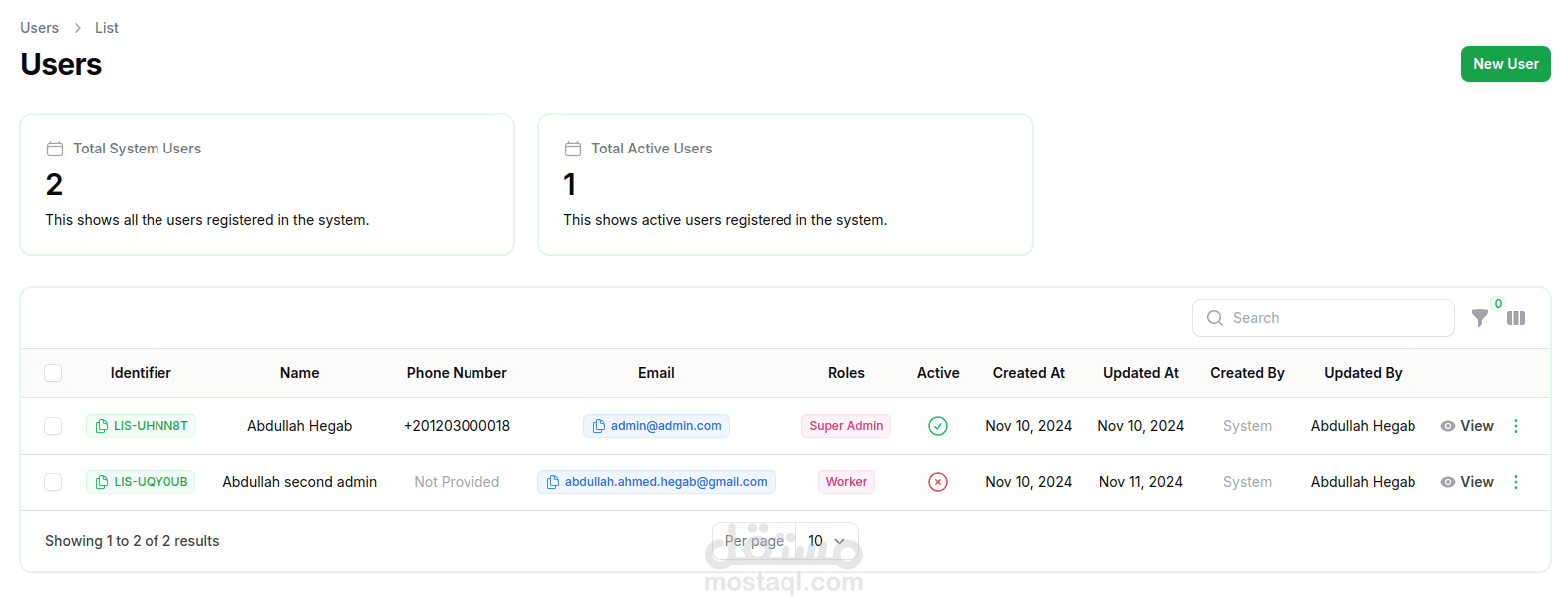The width and height of the screenshot is (1568, 608).
Task: Click the List breadcrumb item
Action: (107, 28)
